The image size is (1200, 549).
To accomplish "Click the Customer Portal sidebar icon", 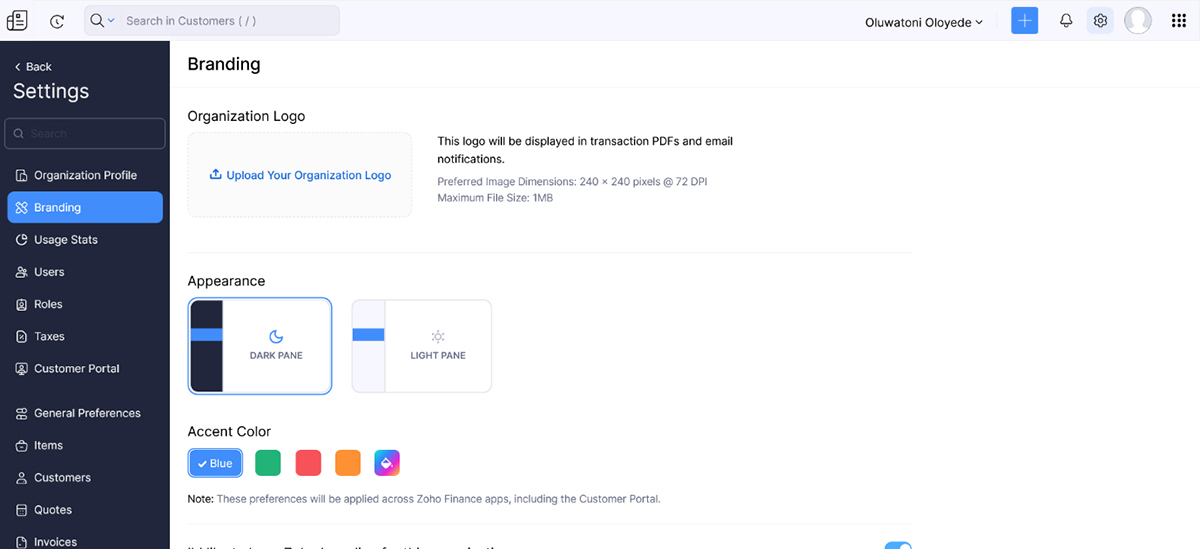I will tap(22, 368).
